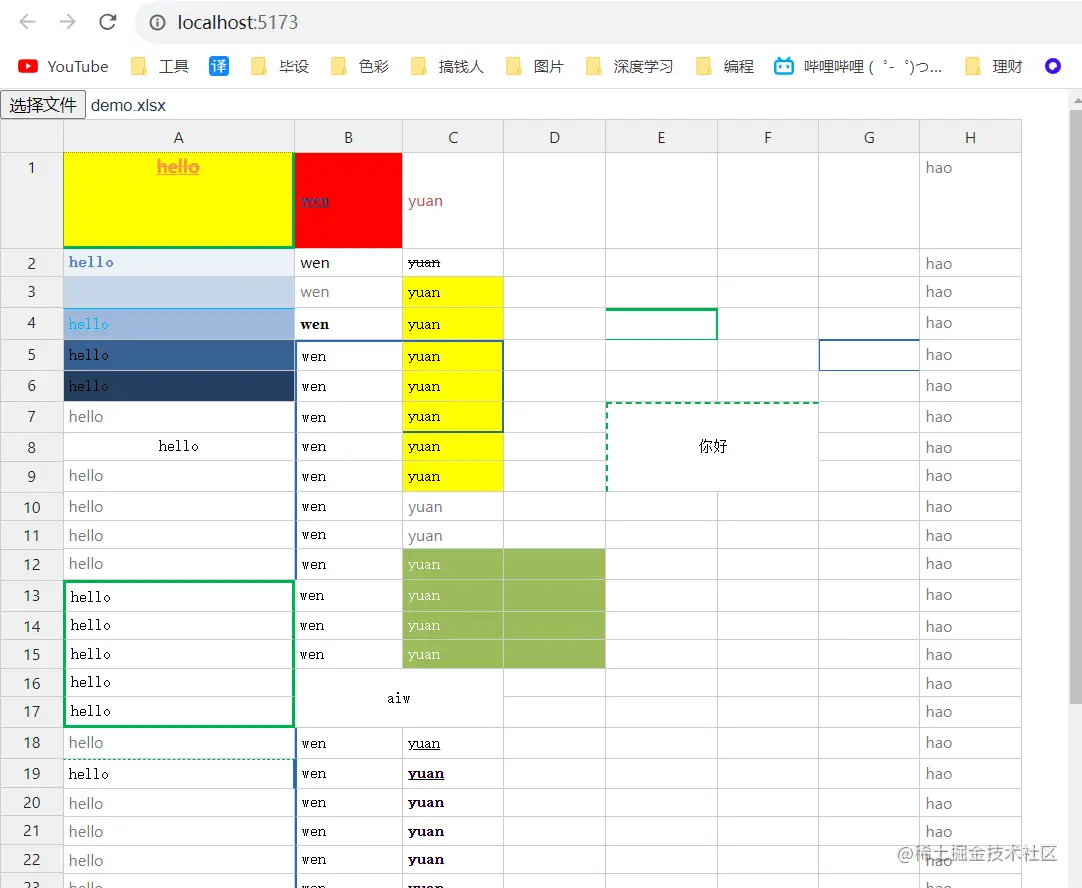The width and height of the screenshot is (1082, 888).
Task: Click the green-bordered empty cell E4
Action: click(x=661, y=324)
